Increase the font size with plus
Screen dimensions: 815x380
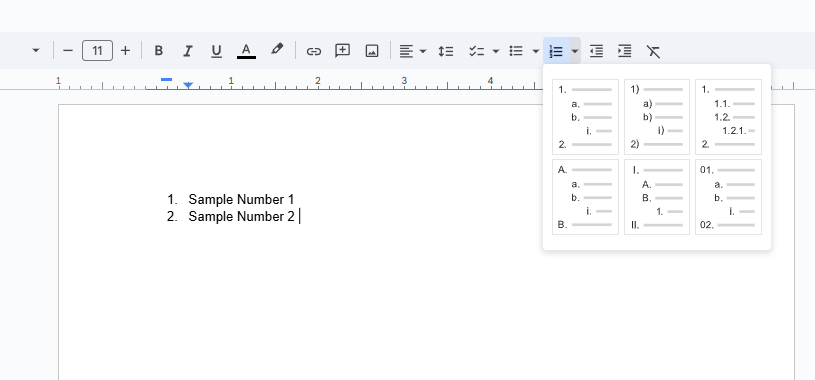125,51
